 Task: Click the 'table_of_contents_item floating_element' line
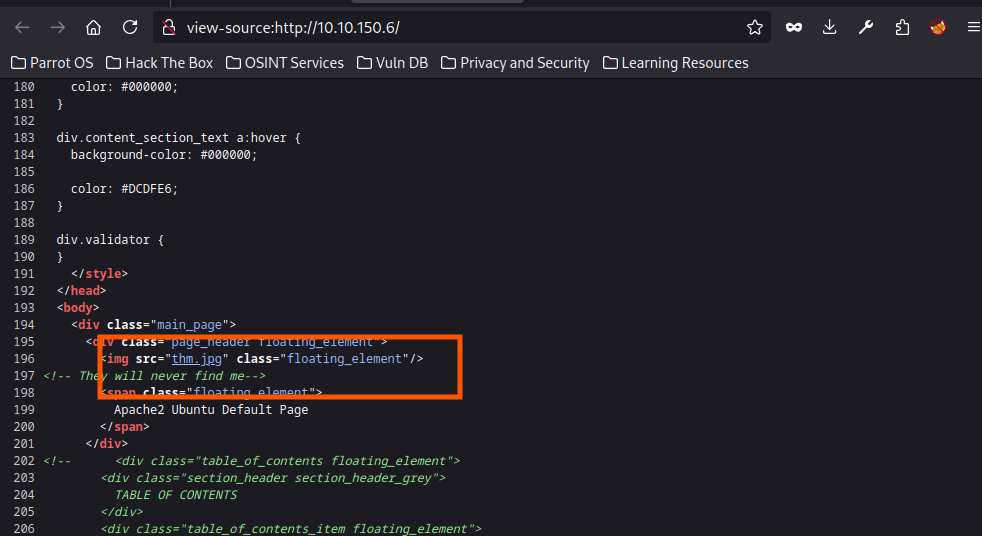click(291, 528)
